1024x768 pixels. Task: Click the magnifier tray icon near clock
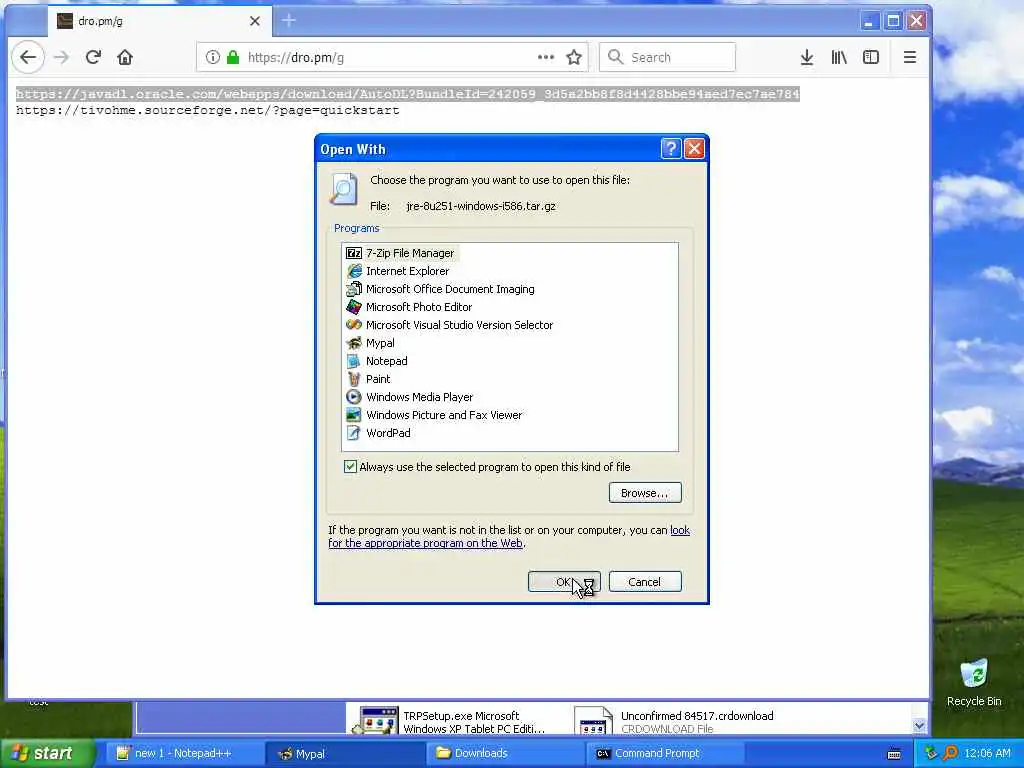tap(950, 753)
